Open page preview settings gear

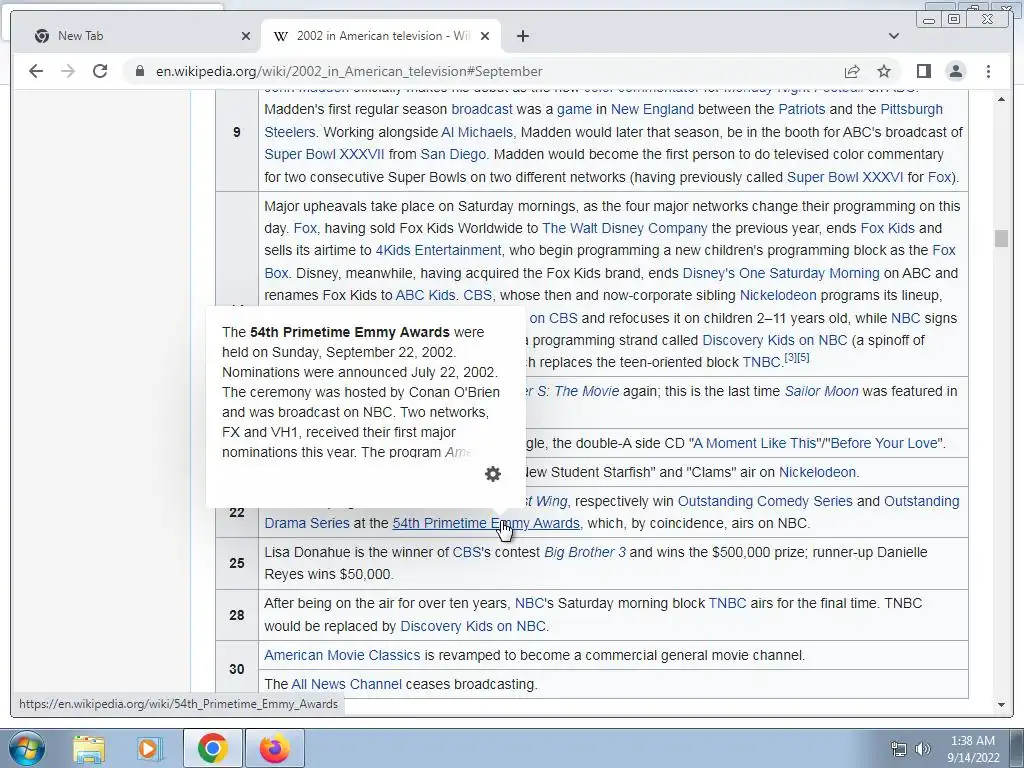pyautogui.click(x=493, y=474)
